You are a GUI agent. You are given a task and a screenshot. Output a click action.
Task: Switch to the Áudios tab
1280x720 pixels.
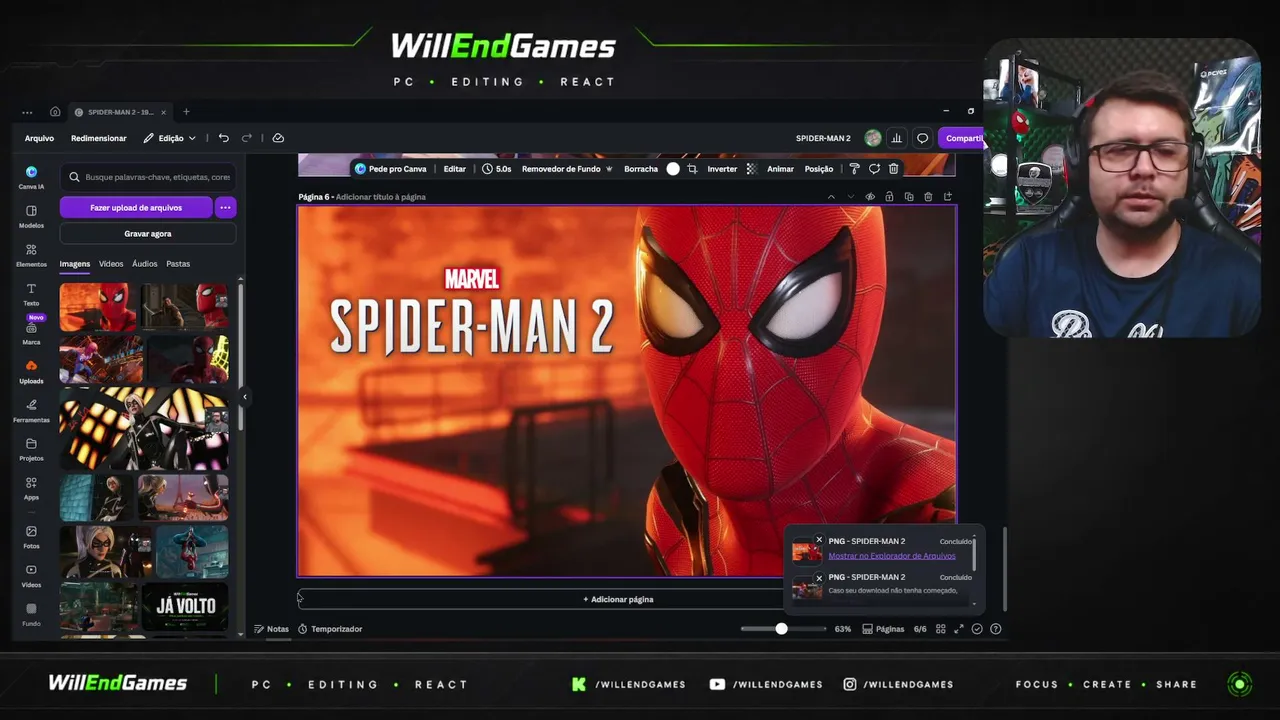(x=145, y=264)
